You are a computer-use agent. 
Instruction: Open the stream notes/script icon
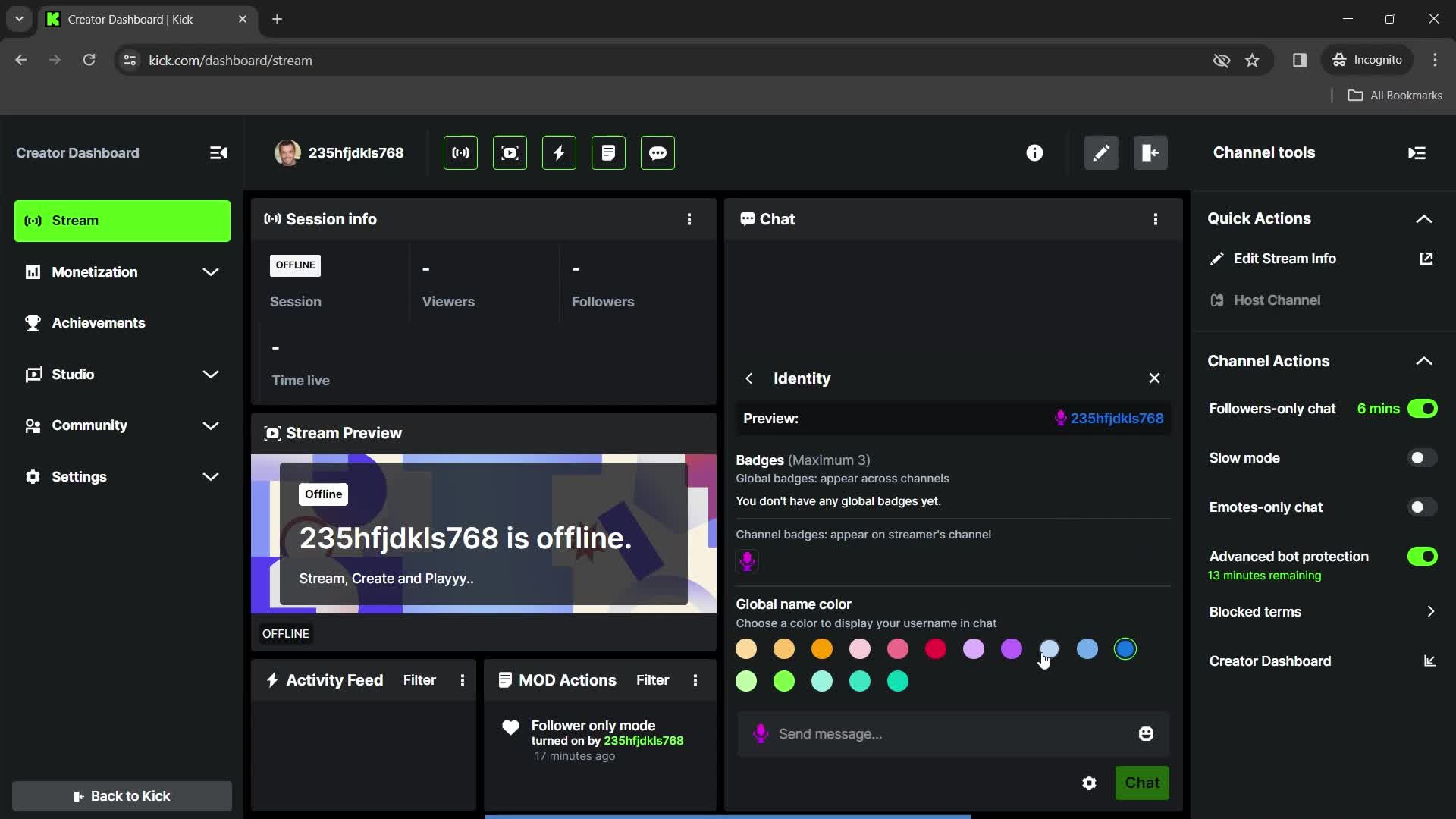608,153
